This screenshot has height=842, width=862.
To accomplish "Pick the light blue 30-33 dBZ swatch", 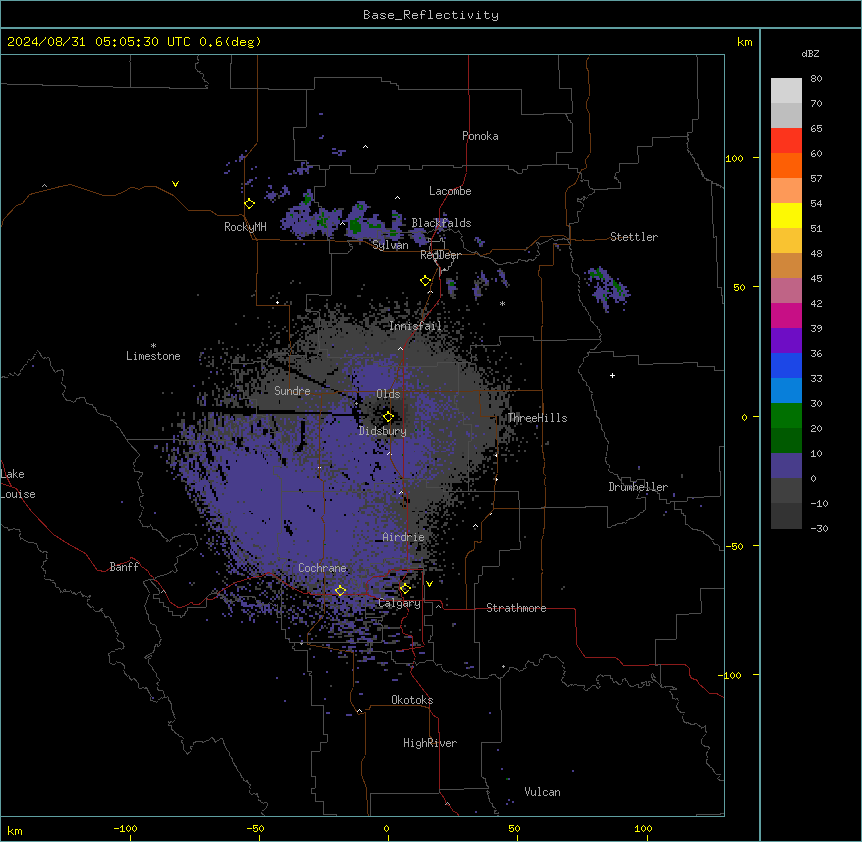I will (786, 391).
